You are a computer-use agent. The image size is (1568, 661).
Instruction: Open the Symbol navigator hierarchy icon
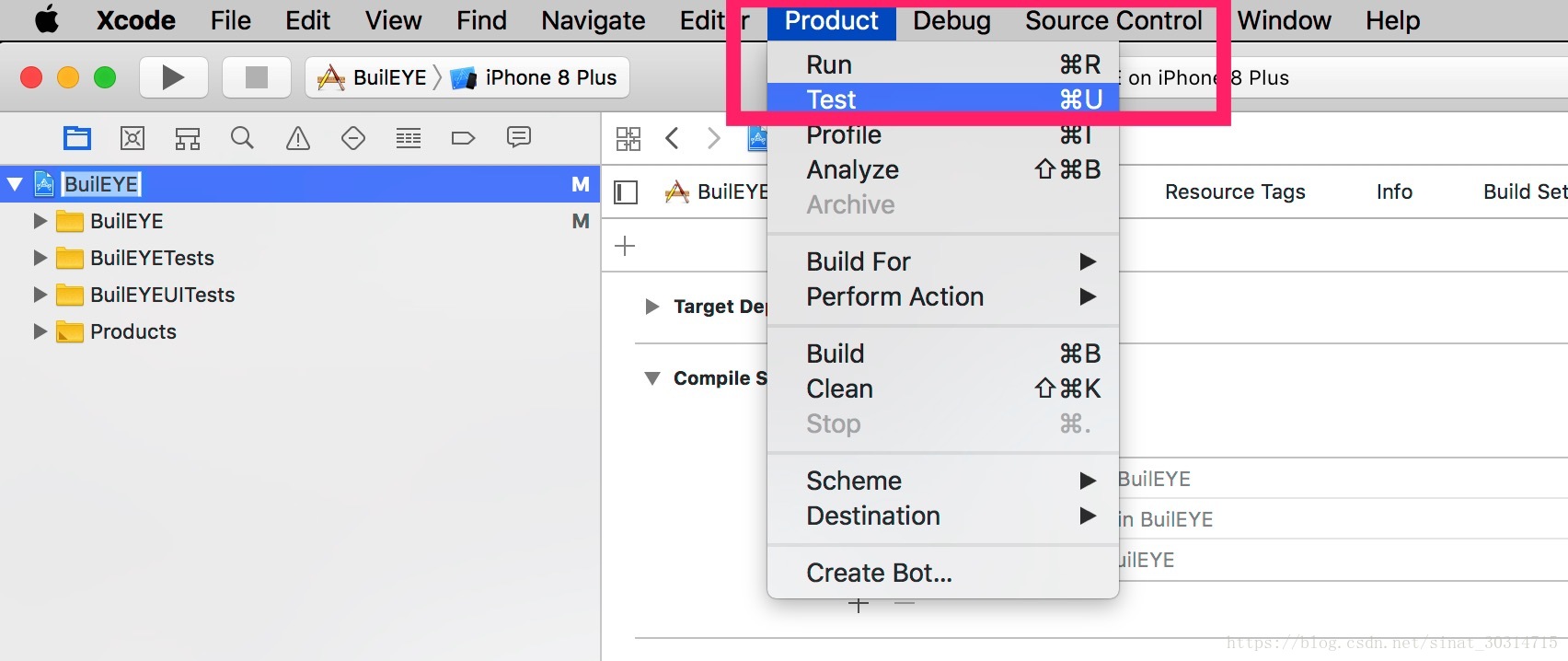tap(188, 138)
